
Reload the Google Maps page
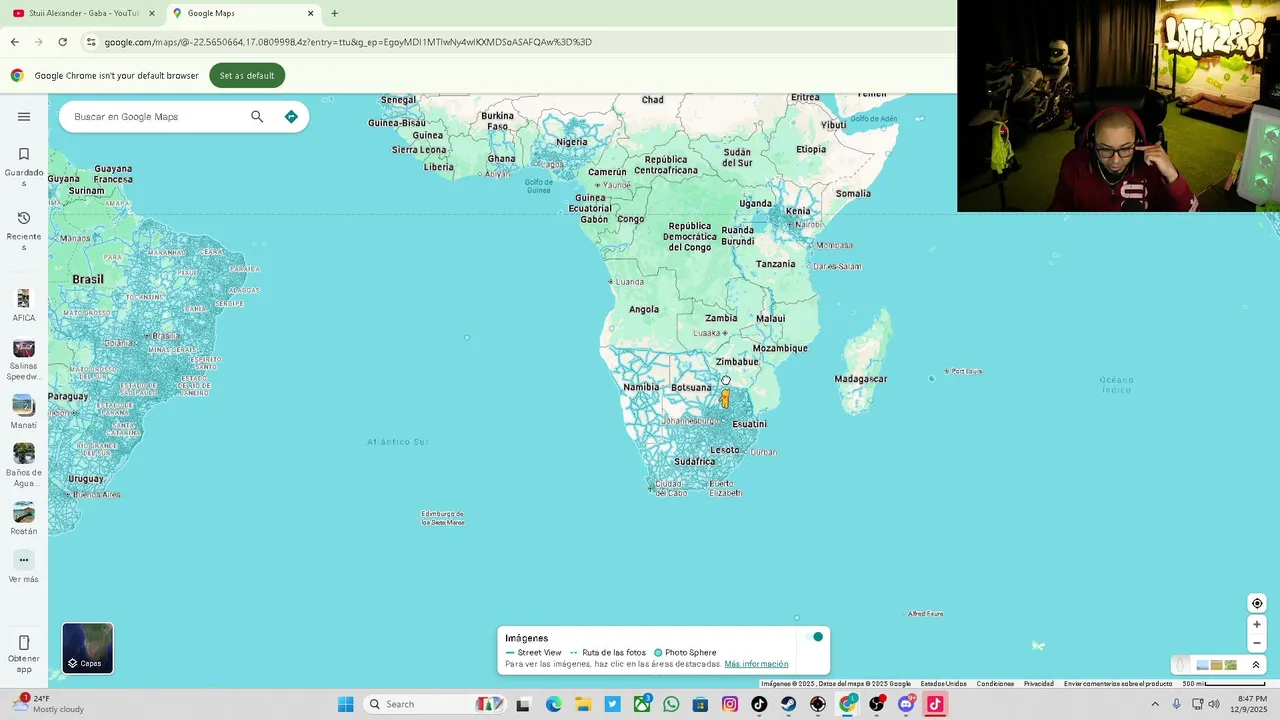pos(62,42)
